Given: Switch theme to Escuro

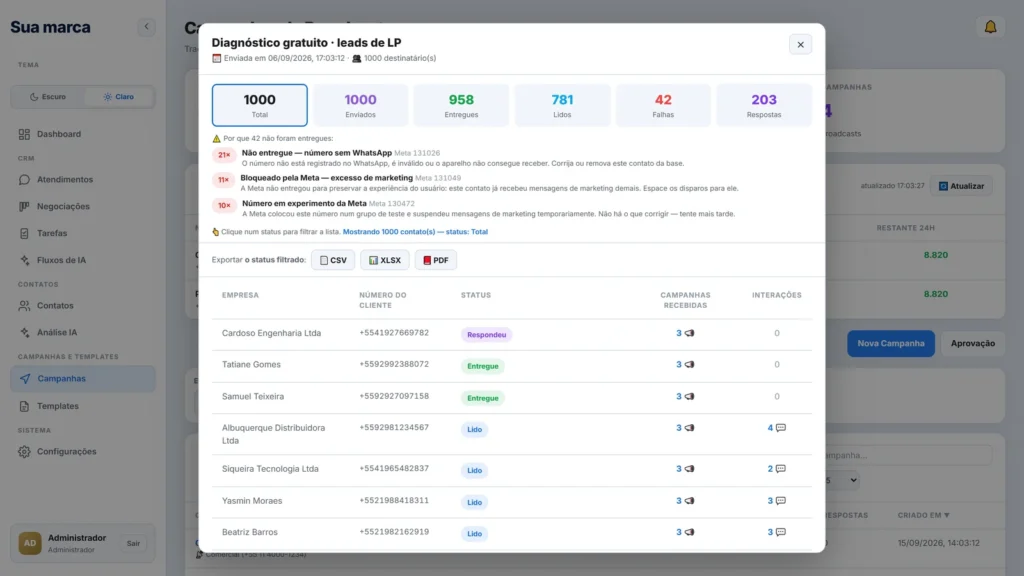Looking at the screenshot, I should 48,97.
